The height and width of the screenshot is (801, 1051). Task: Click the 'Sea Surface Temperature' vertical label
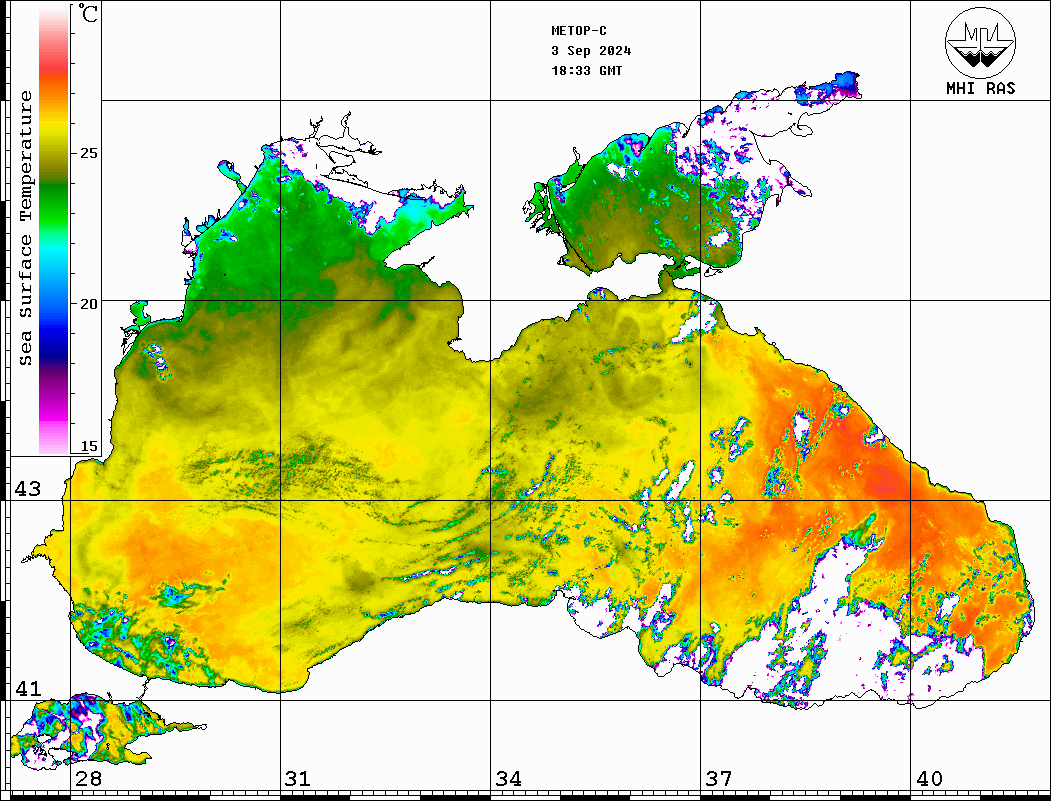pyautogui.click(x=25, y=228)
